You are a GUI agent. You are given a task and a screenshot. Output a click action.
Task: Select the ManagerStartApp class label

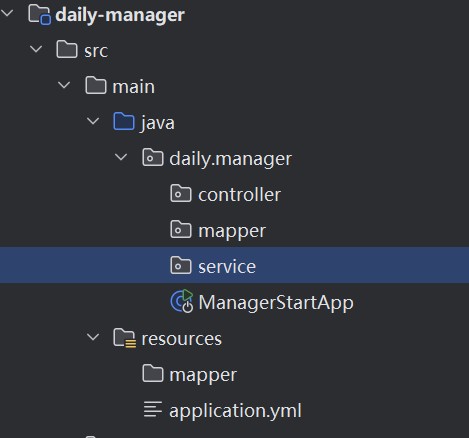click(276, 303)
